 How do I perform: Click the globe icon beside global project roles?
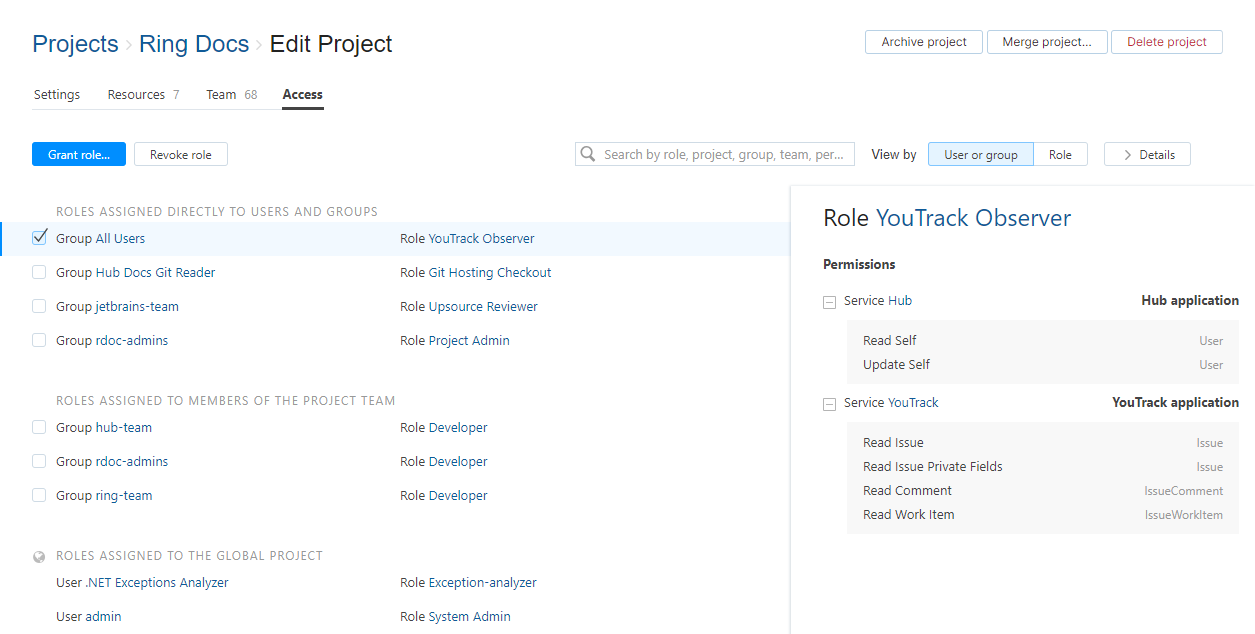point(39,556)
